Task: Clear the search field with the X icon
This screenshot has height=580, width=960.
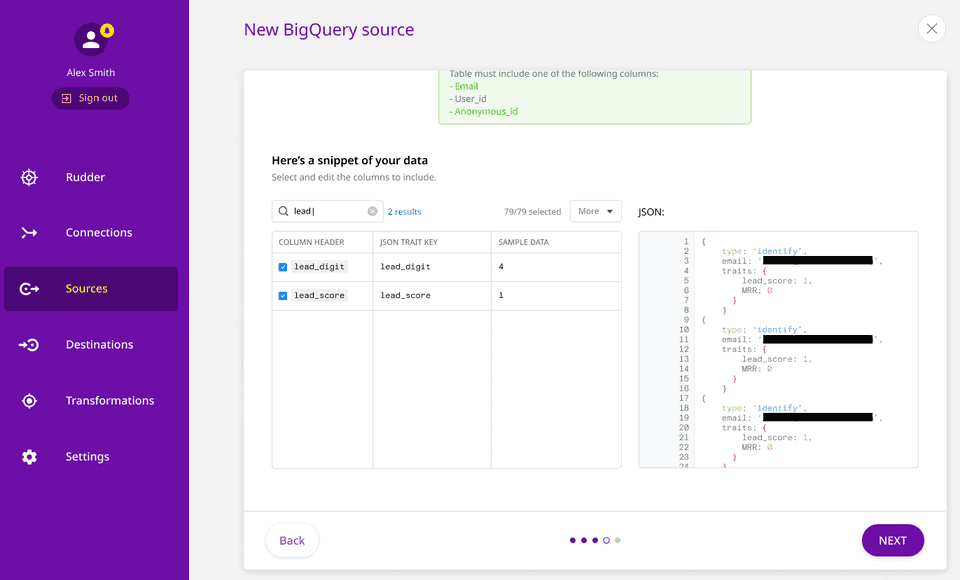Action: [372, 212]
